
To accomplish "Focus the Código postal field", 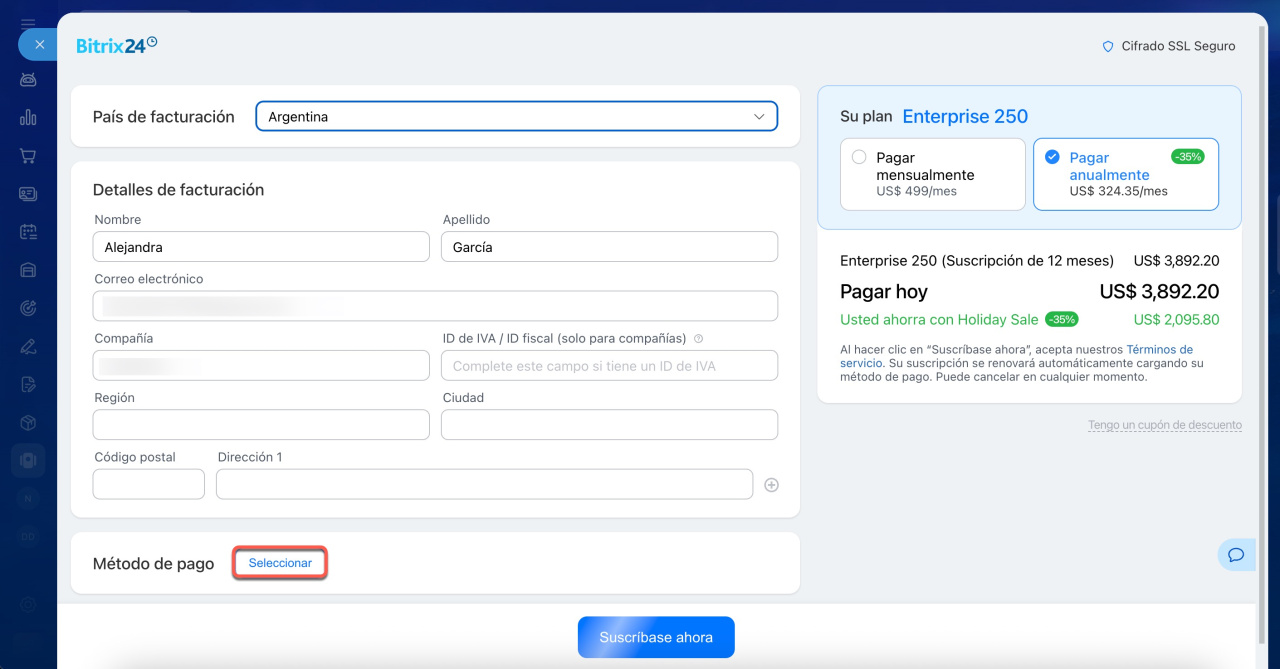I will coord(149,484).
